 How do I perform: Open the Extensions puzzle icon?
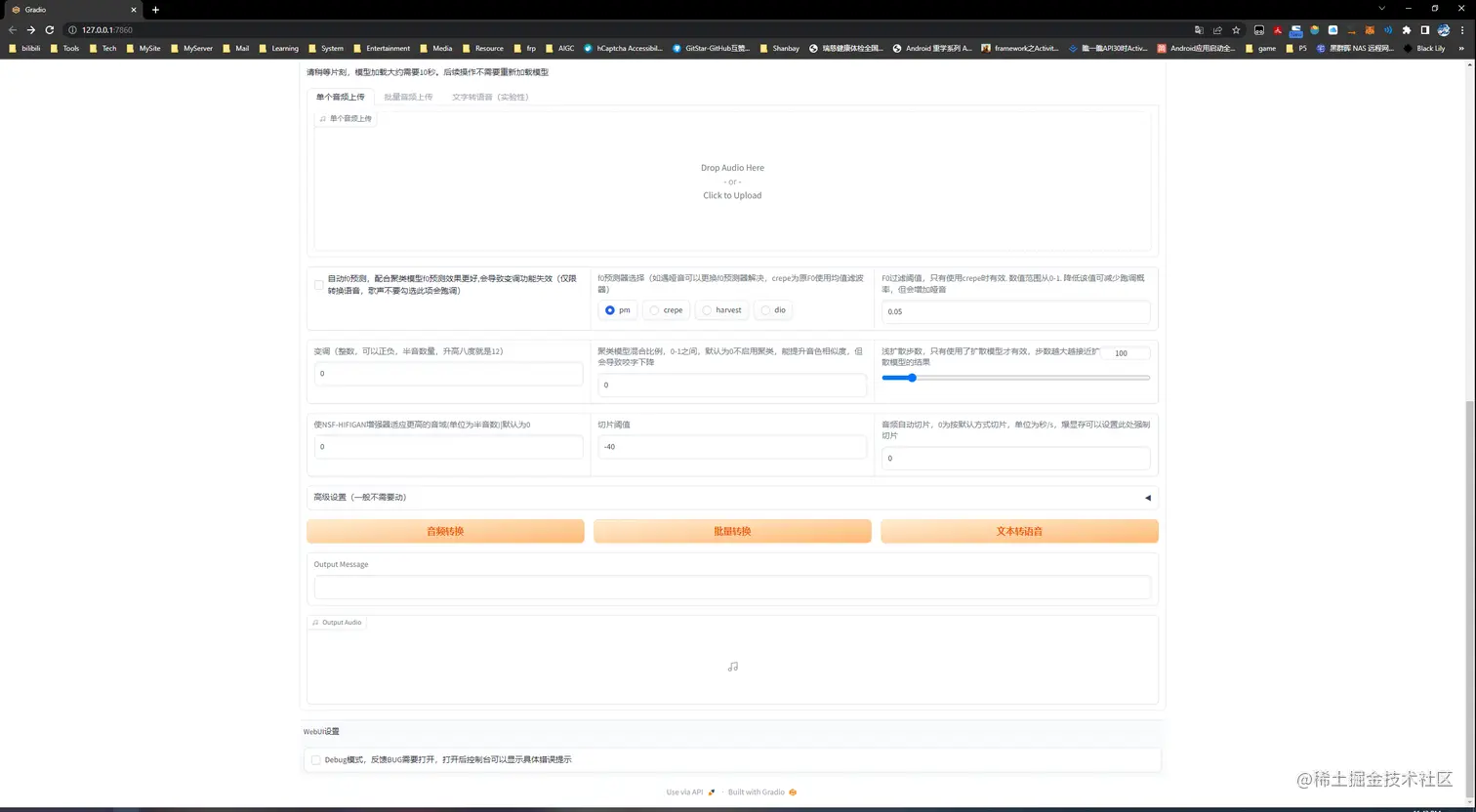pos(1407,30)
